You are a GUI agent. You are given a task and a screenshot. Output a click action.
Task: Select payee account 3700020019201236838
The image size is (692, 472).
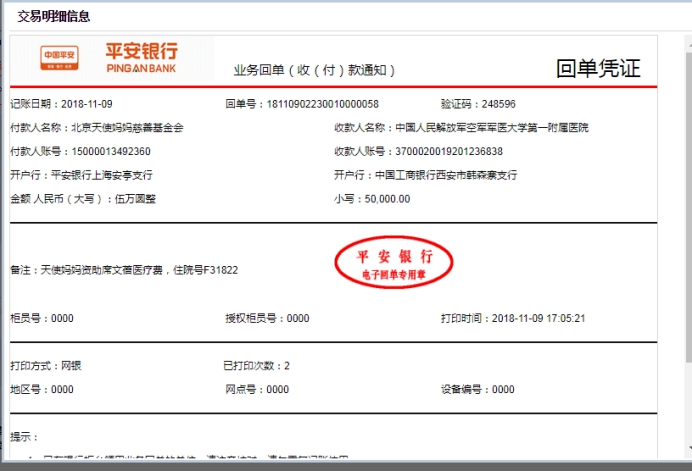coord(449,152)
